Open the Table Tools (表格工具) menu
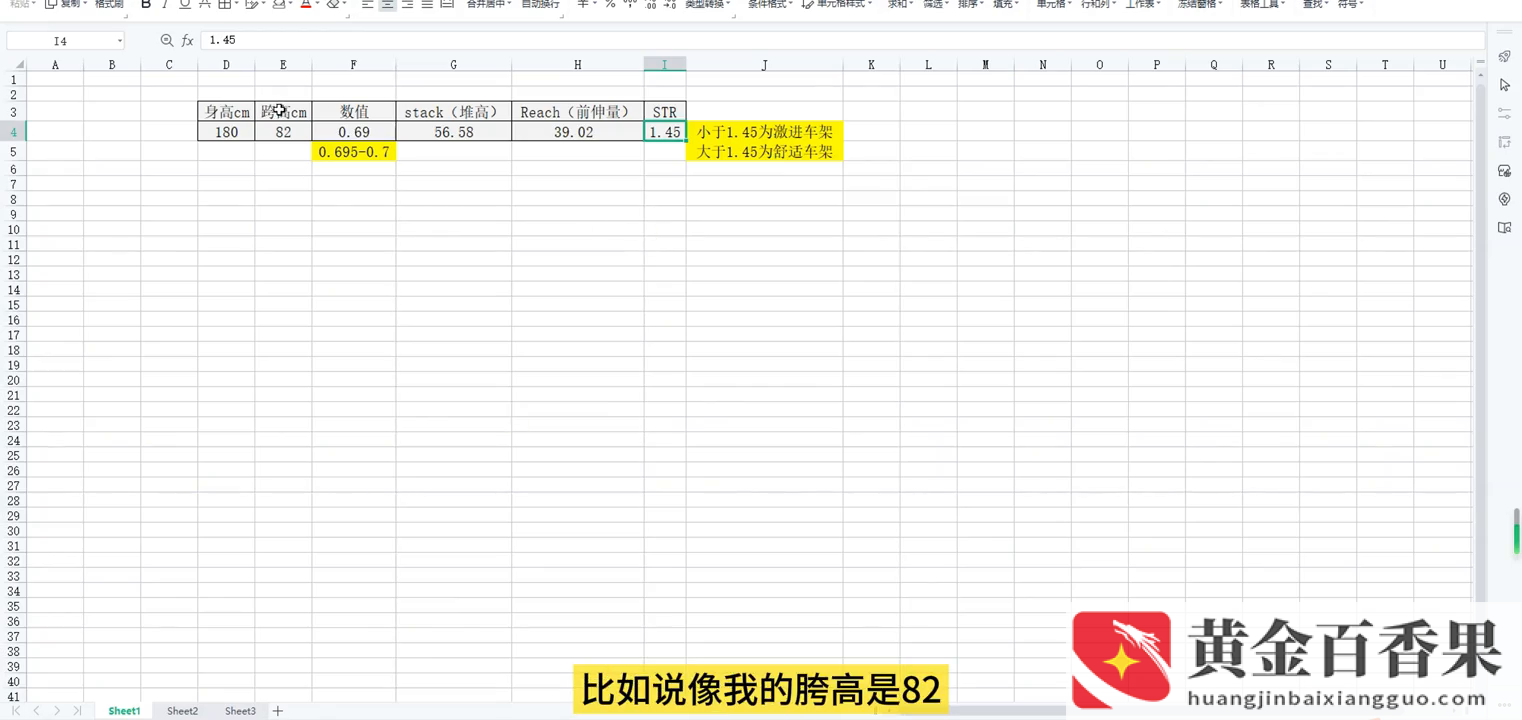Image resolution: width=1522 pixels, height=720 pixels. [x=1262, y=4]
